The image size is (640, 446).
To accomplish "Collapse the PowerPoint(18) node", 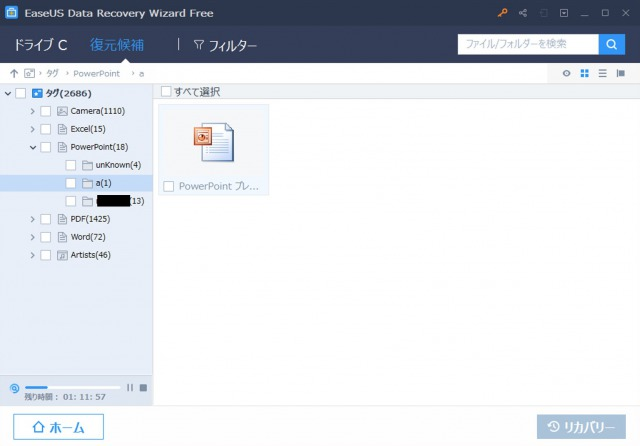I will [x=33, y=147].
